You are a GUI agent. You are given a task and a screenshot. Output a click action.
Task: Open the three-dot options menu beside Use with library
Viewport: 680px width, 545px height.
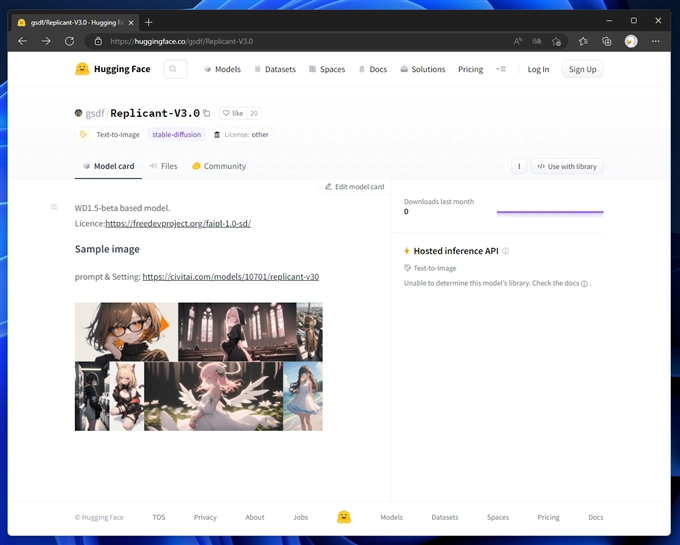(519, 166)
